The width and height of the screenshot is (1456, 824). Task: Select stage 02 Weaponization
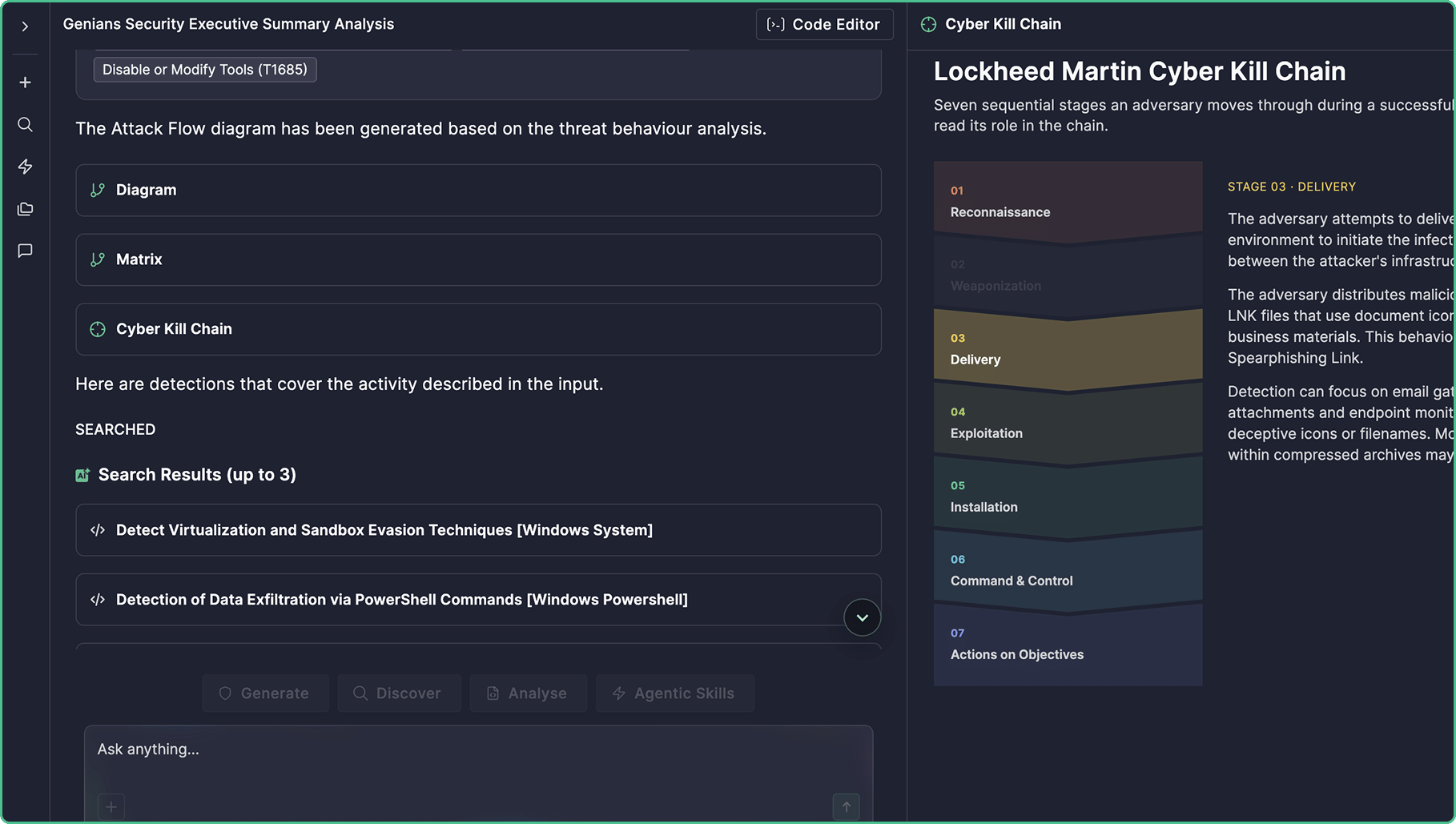click(x=1068, y=275)
